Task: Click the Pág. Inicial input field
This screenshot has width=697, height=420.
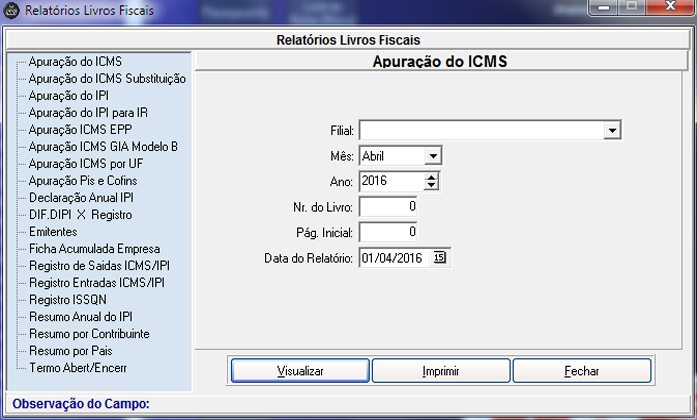Action: [388, 232]
